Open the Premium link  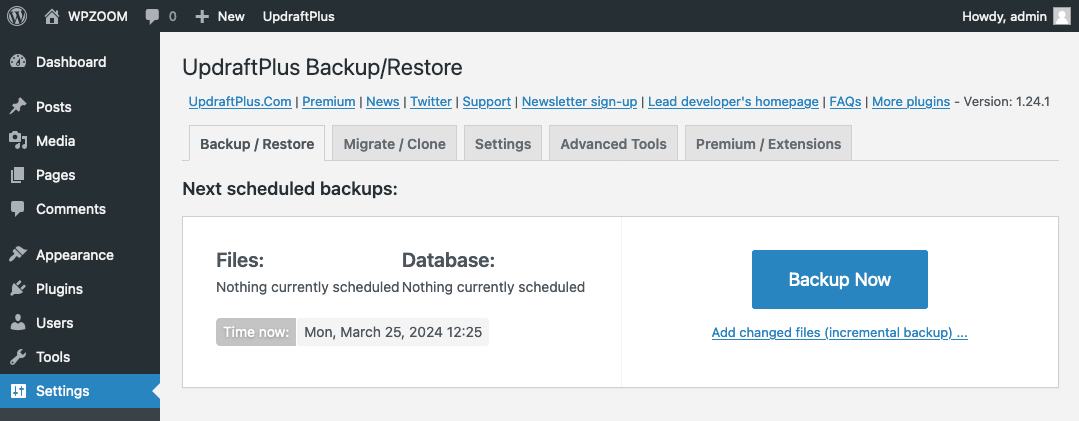pos(329,102)
